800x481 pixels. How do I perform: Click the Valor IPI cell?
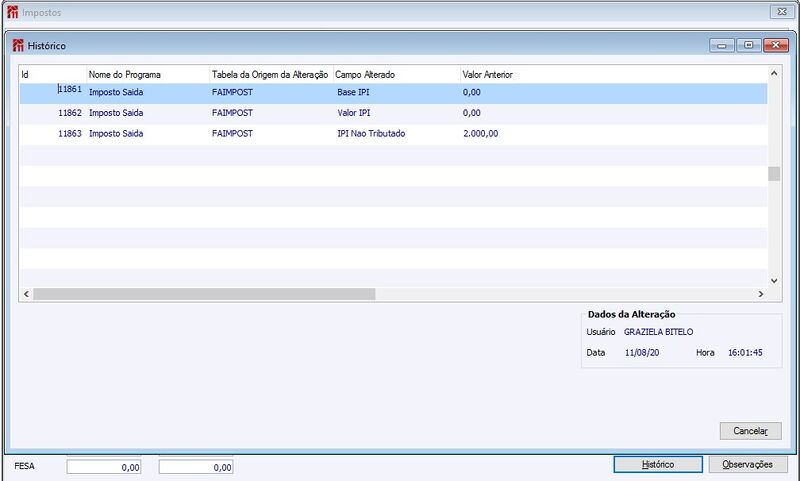coord(354,113)
